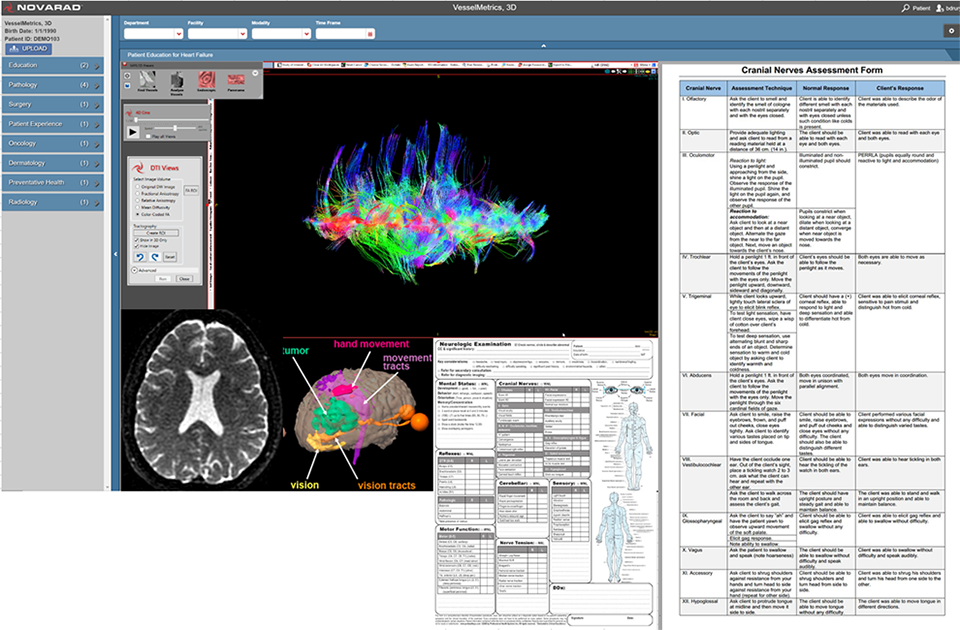Click the undo arrow in Tractography
The width and height of the screenshot is (960, 630).
(x=140, y=256)
